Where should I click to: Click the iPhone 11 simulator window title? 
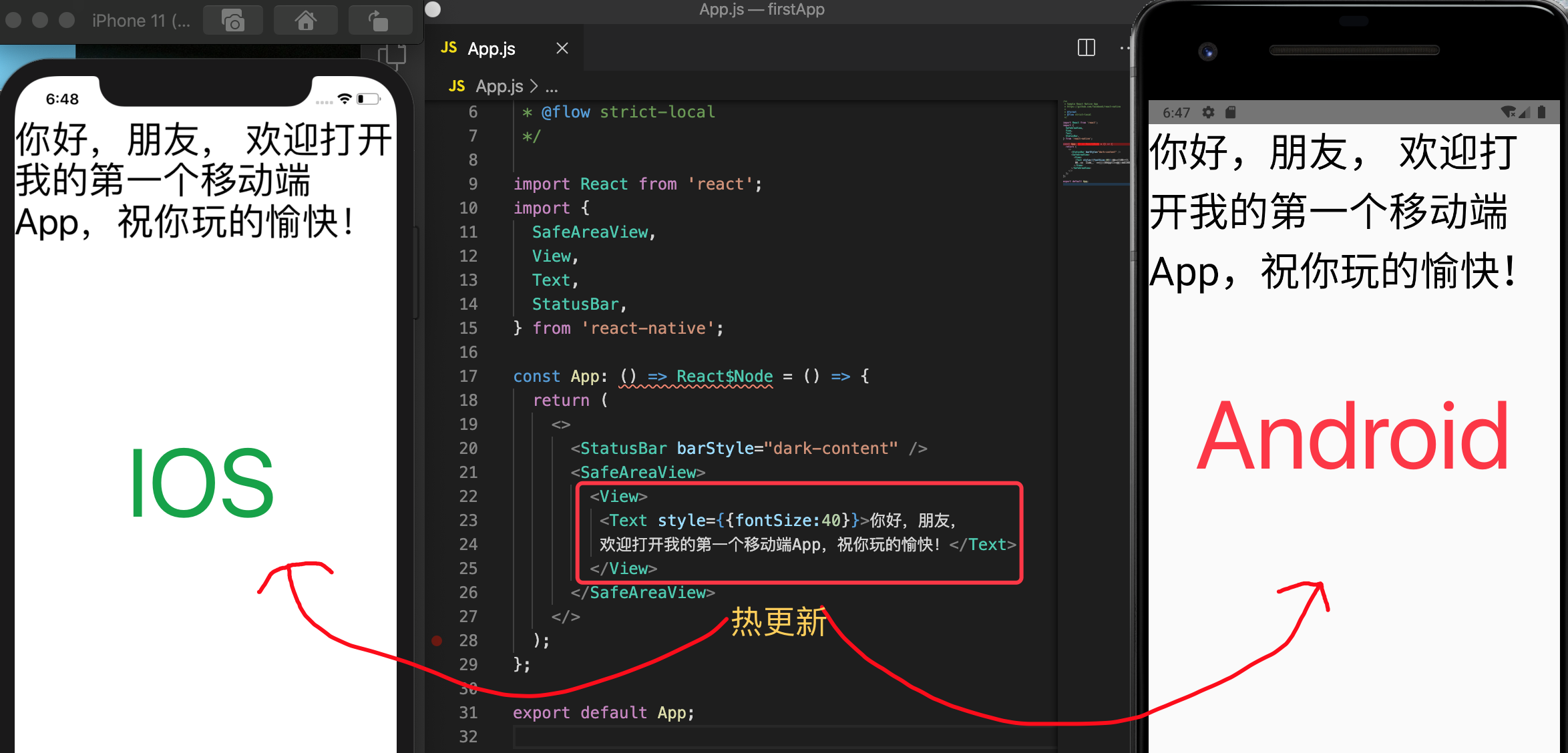coord(141,21)
